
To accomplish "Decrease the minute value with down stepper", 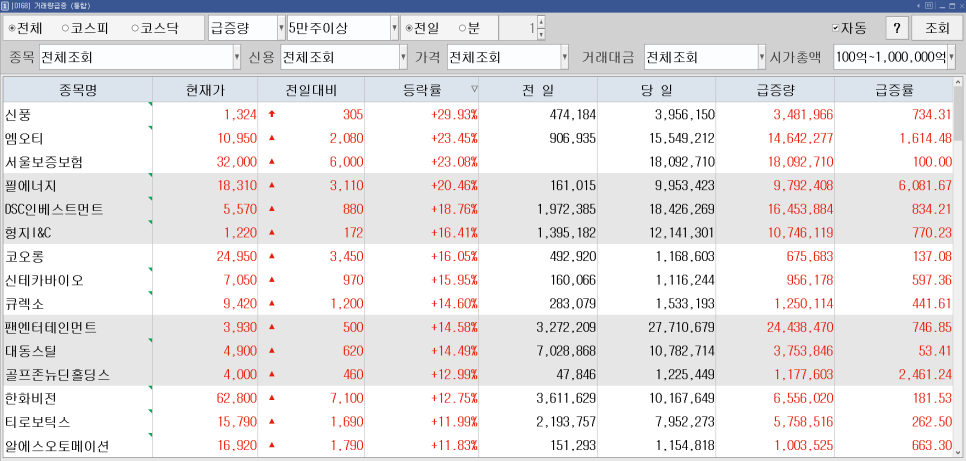I will 541,35.
